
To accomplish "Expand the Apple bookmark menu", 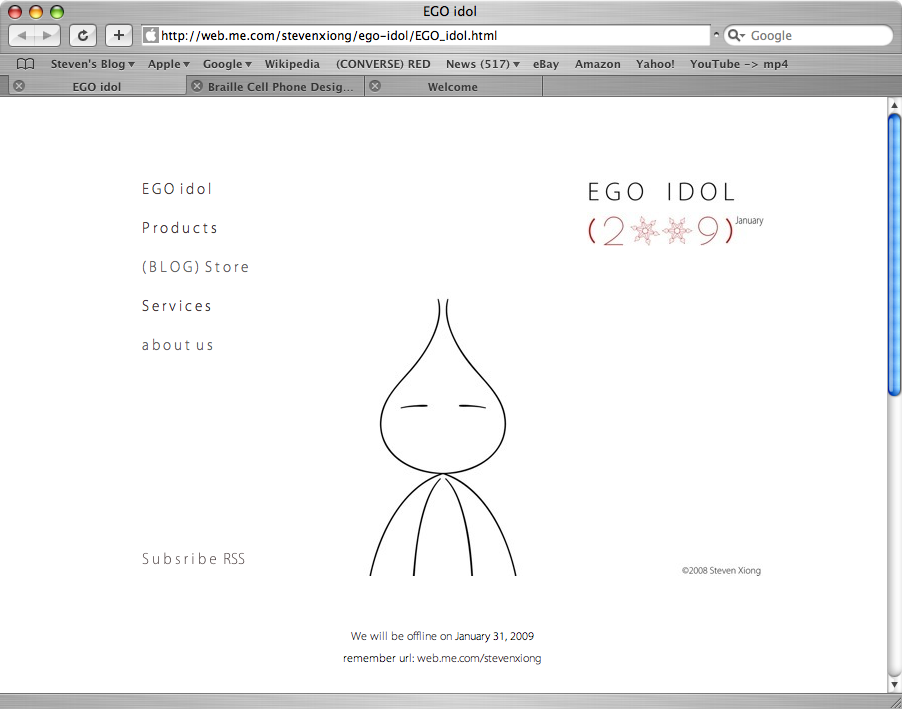I will pyautogui.click(x=169, y=64).
